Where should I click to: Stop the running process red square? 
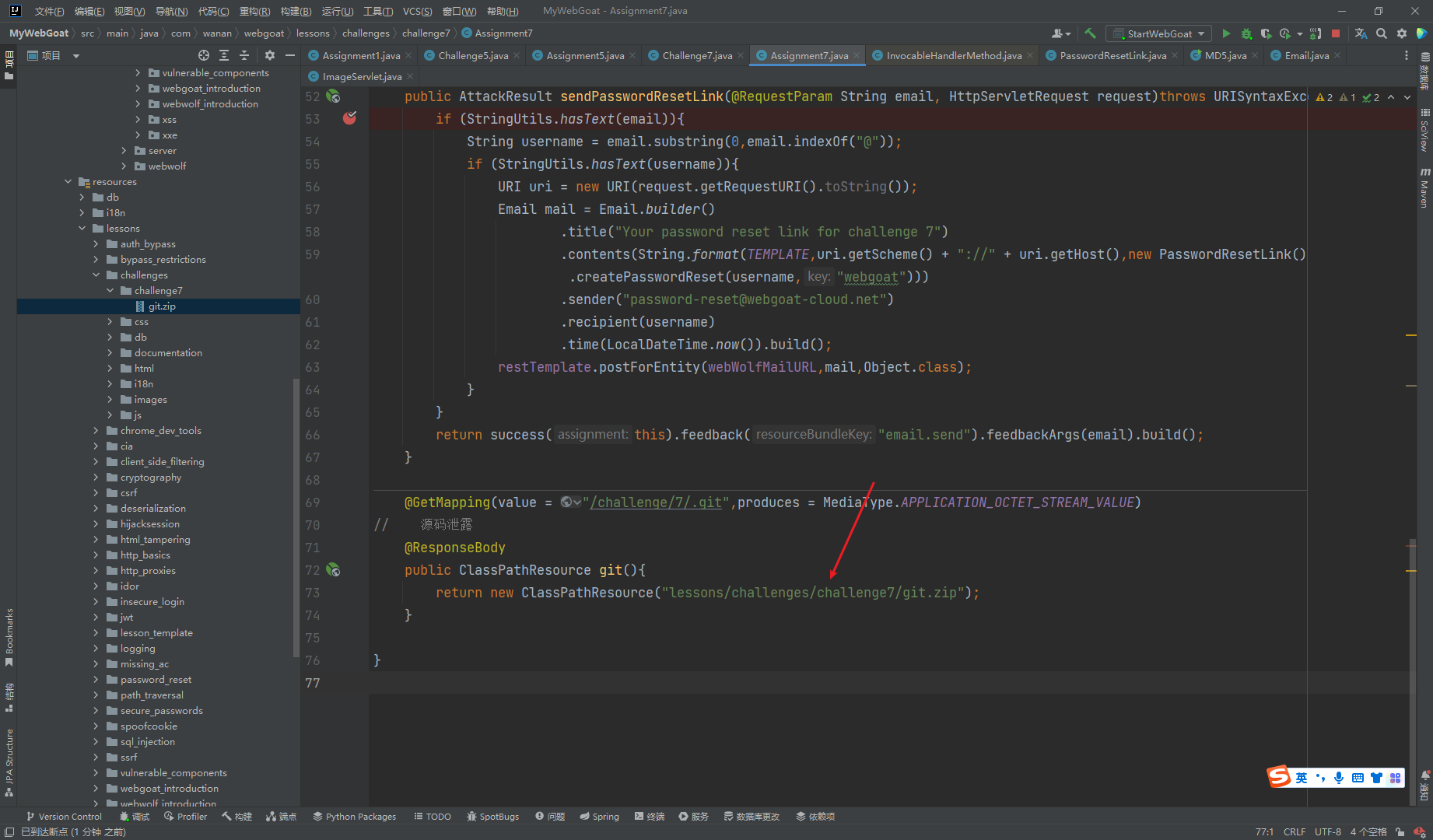pos(1336,33)
